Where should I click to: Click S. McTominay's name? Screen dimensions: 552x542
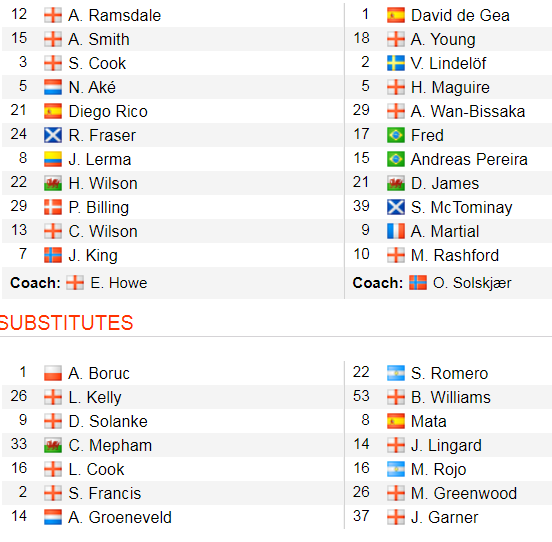[x=461, y=207]
